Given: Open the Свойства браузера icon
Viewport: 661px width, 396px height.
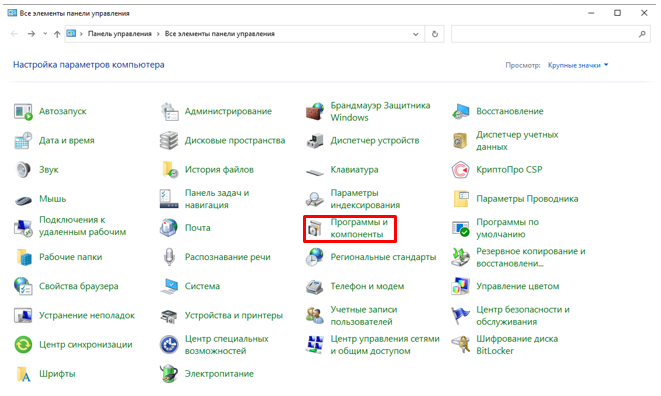Looking at the screenshot, I should point(23,286).
